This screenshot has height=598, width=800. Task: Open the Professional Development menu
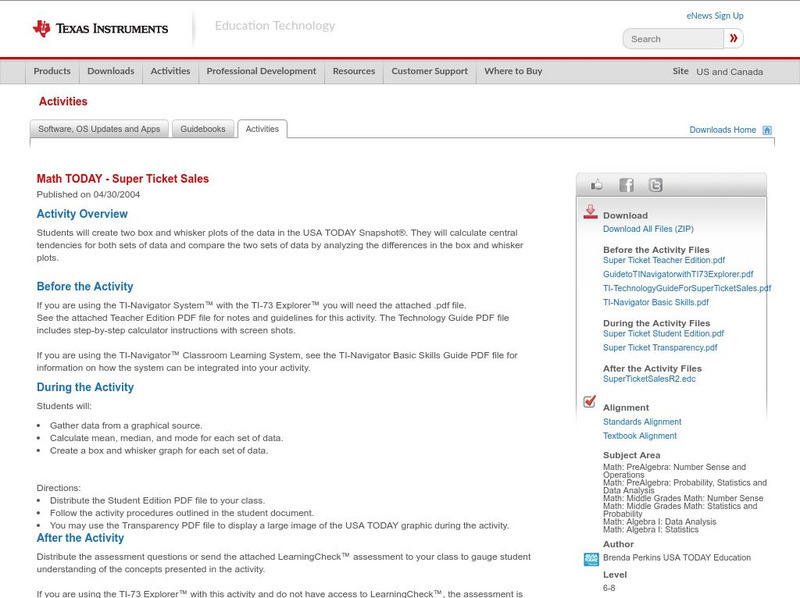(x=261, y=71)
